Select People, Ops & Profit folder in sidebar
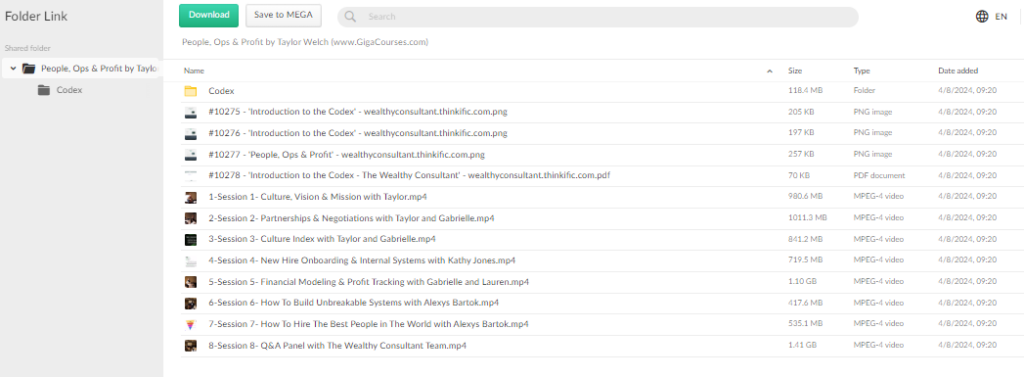The image size is (1024, 377). [x=99, y=68]
